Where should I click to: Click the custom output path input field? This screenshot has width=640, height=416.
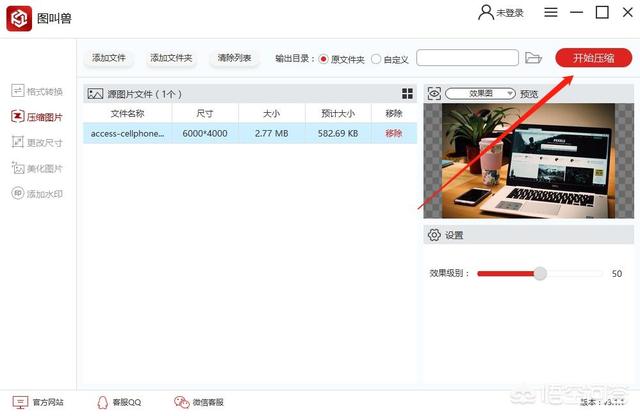(x=467, y=58)
